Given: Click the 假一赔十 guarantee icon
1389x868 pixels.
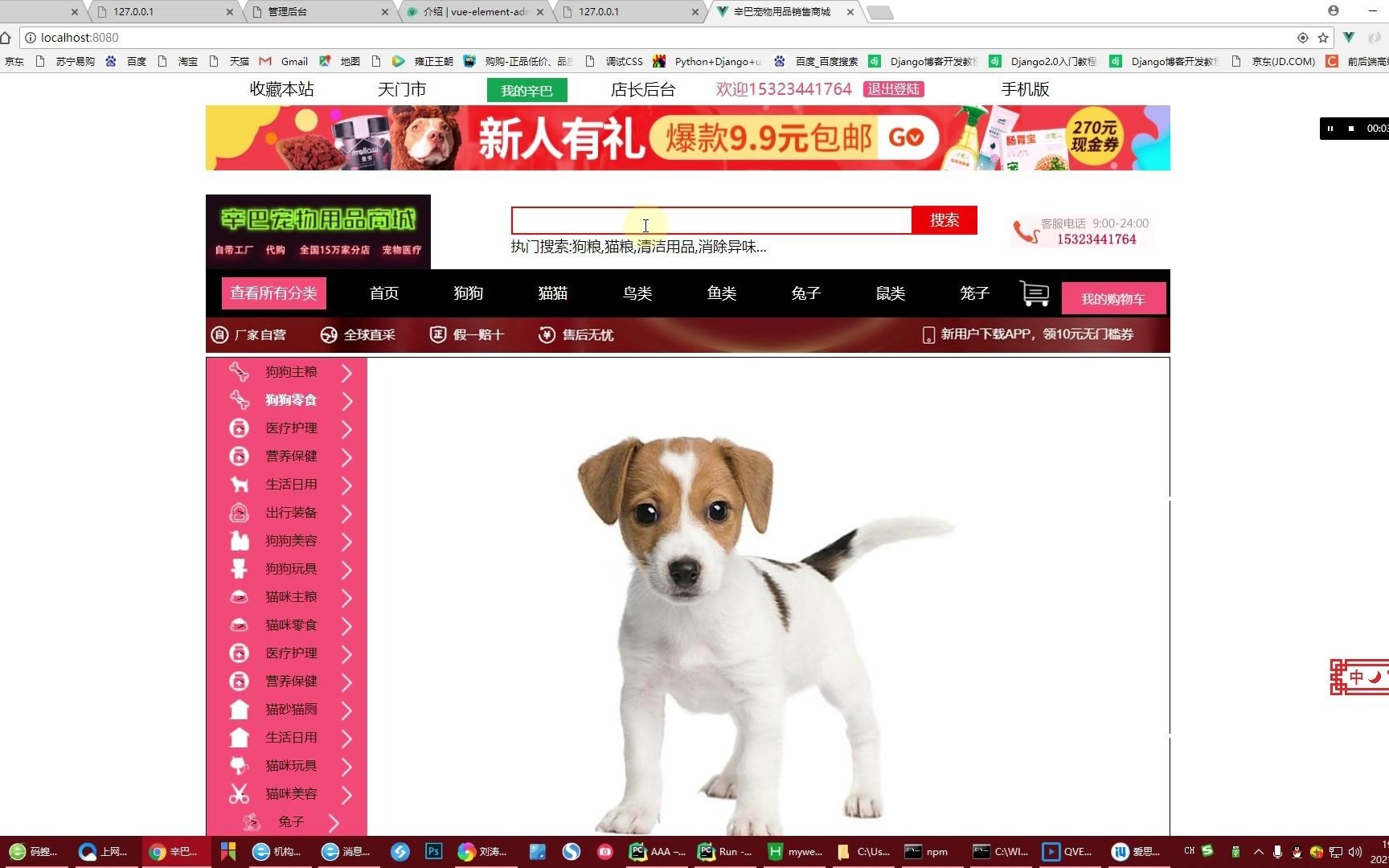Looking at the screenshot, I should 438,334.
